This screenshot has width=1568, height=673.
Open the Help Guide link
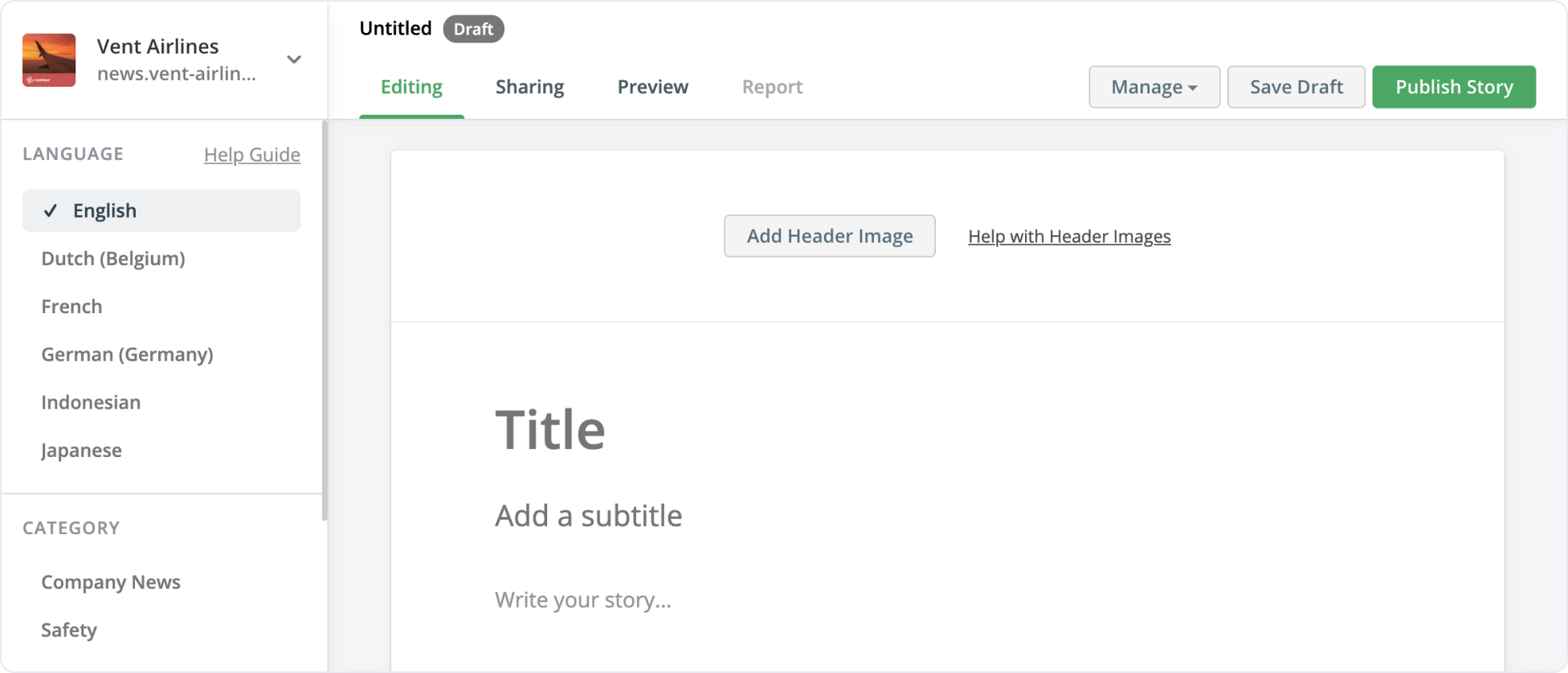[251, 154]
